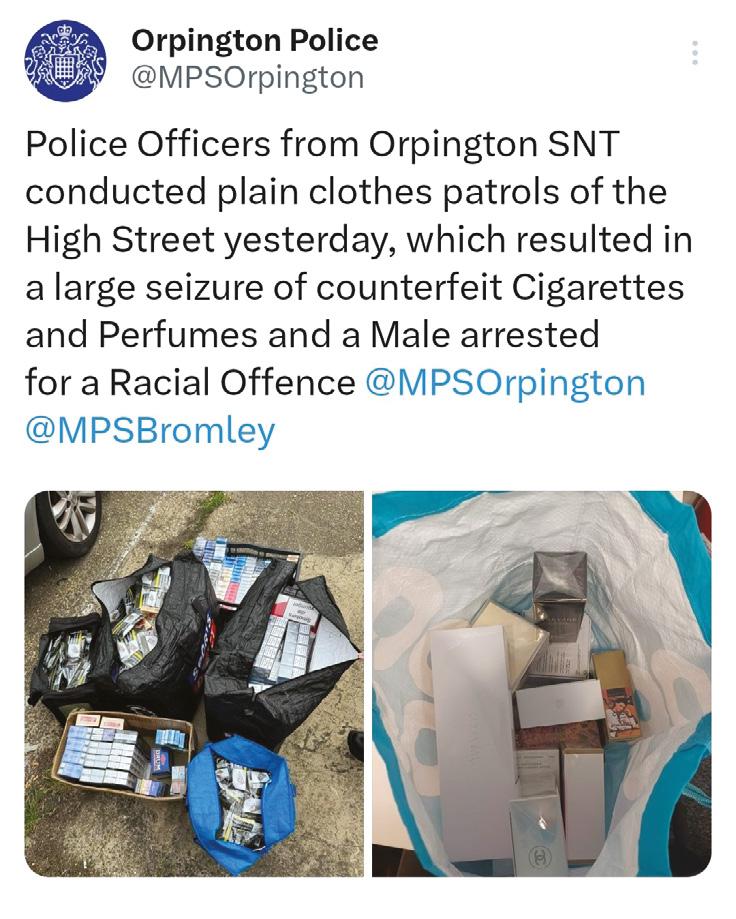This screenshot has height=919, width=736.
Task: Click the blue bag in the cigarettes photo
Action: pyautogui.click(x=240, y=806)
